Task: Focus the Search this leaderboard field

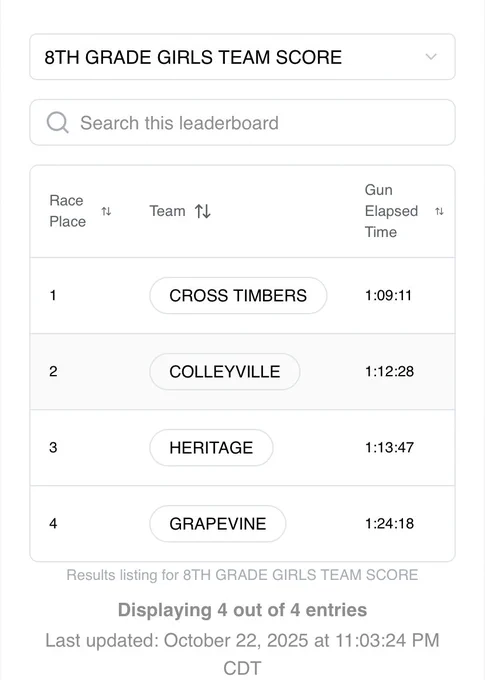Action: point(242,123)
